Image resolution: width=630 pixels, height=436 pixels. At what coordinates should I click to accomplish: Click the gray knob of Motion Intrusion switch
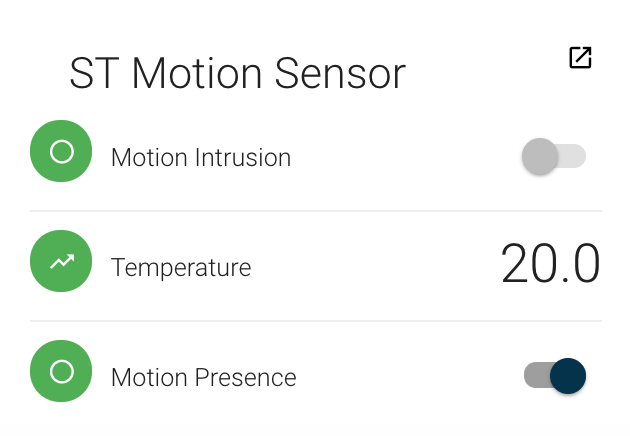tap(540, 157)
